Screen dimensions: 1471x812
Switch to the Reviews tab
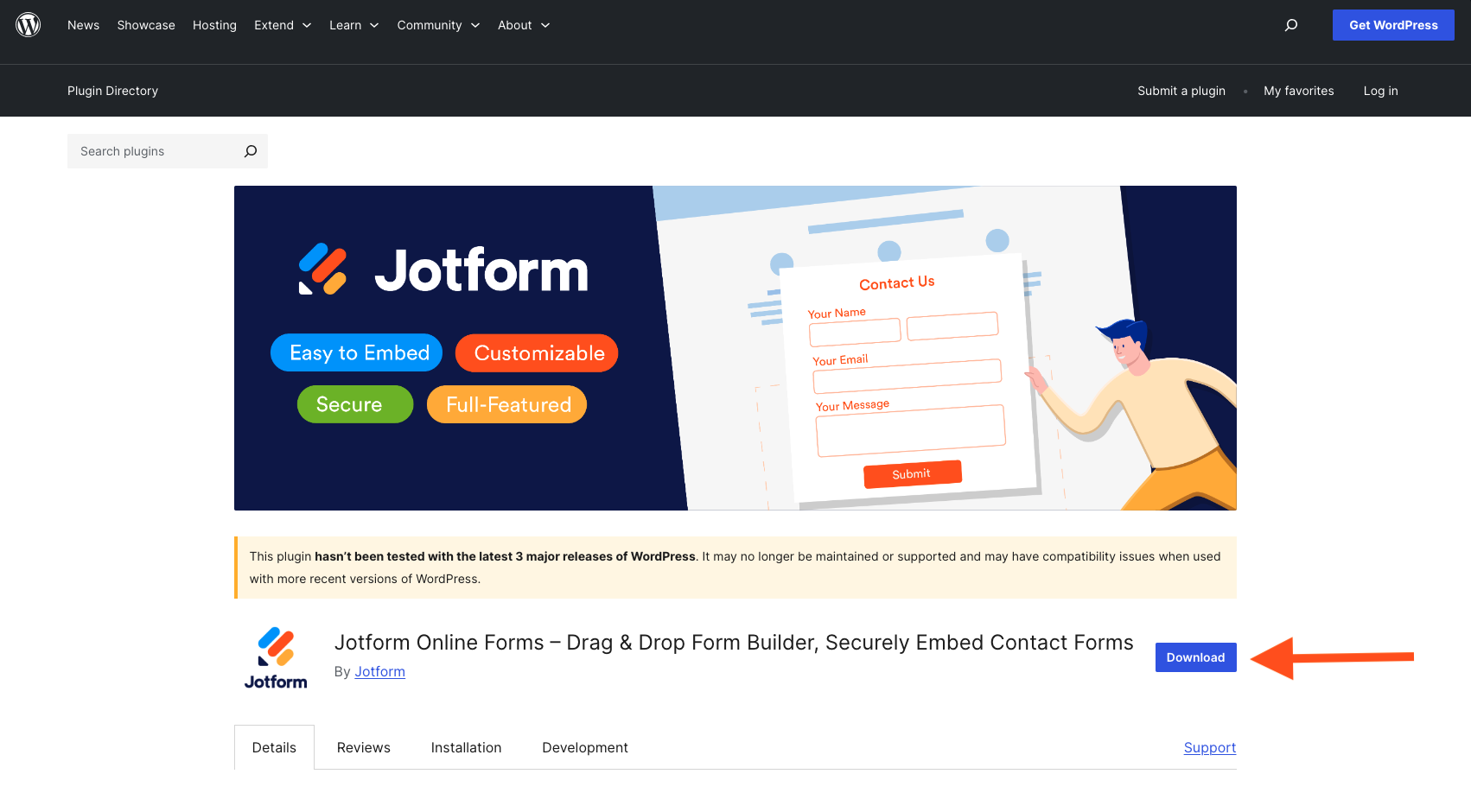point(363,747)
